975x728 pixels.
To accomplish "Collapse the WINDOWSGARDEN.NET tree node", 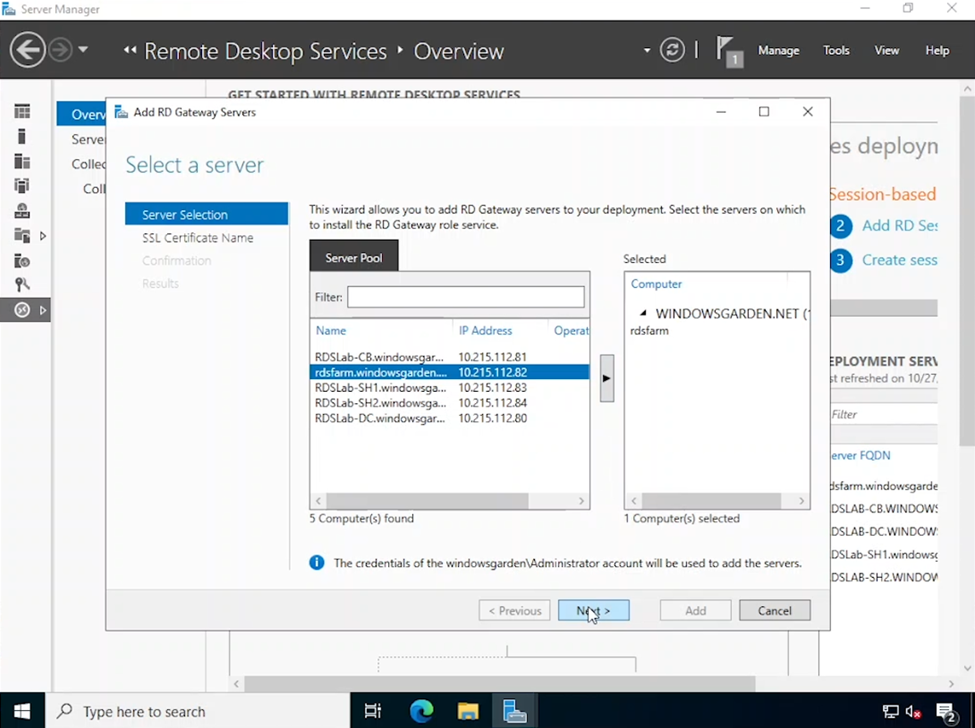I will [x=643, y=314].
